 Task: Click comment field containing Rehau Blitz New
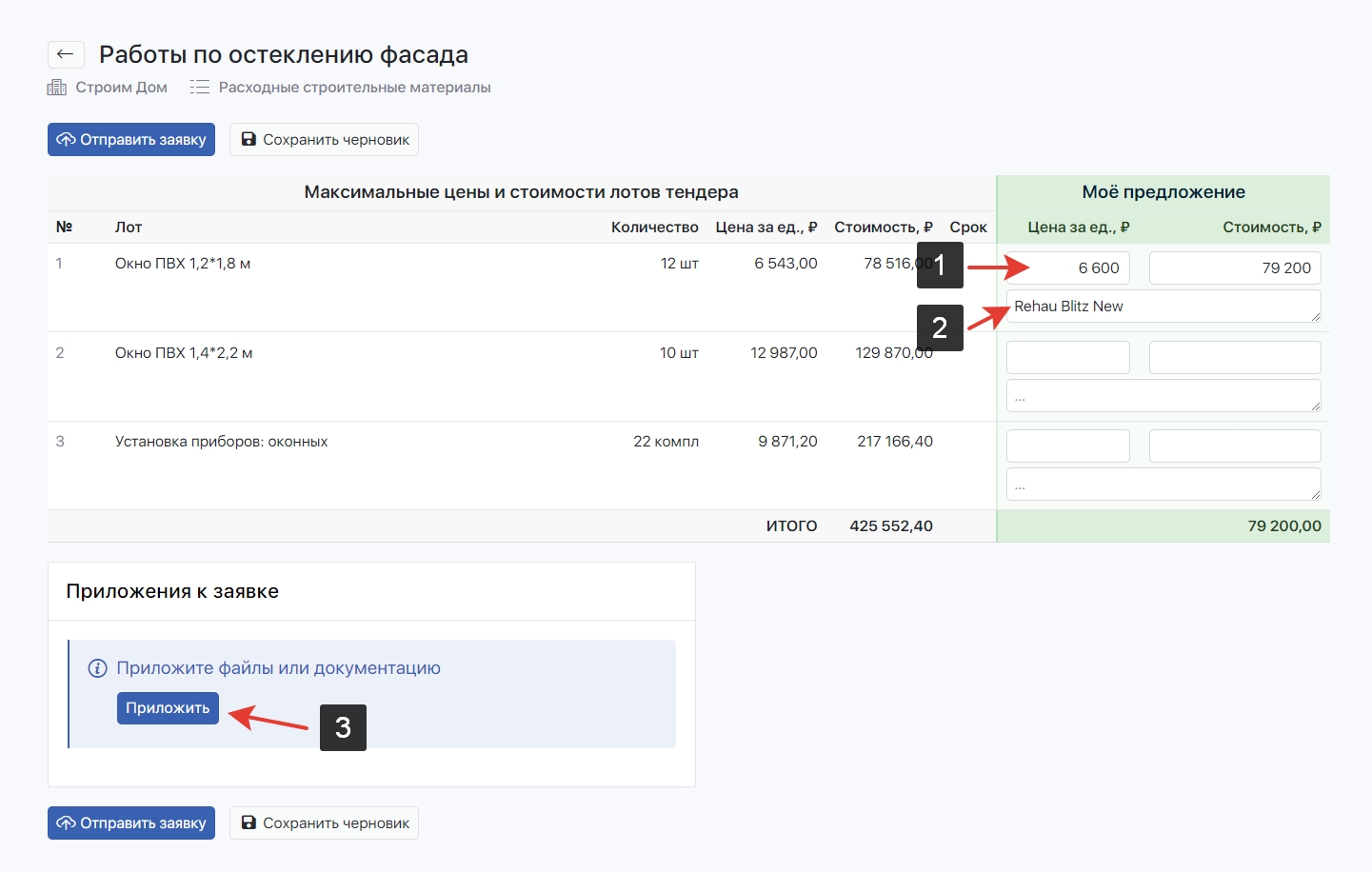pos(1163,307)
